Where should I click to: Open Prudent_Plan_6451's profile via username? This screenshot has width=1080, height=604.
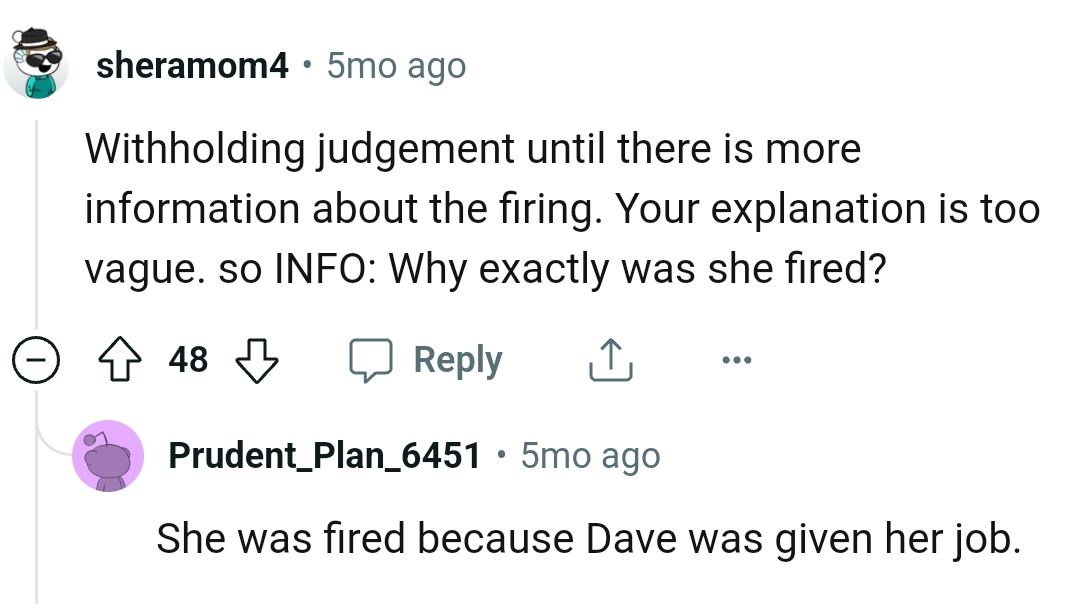click(x=324, y=455)
